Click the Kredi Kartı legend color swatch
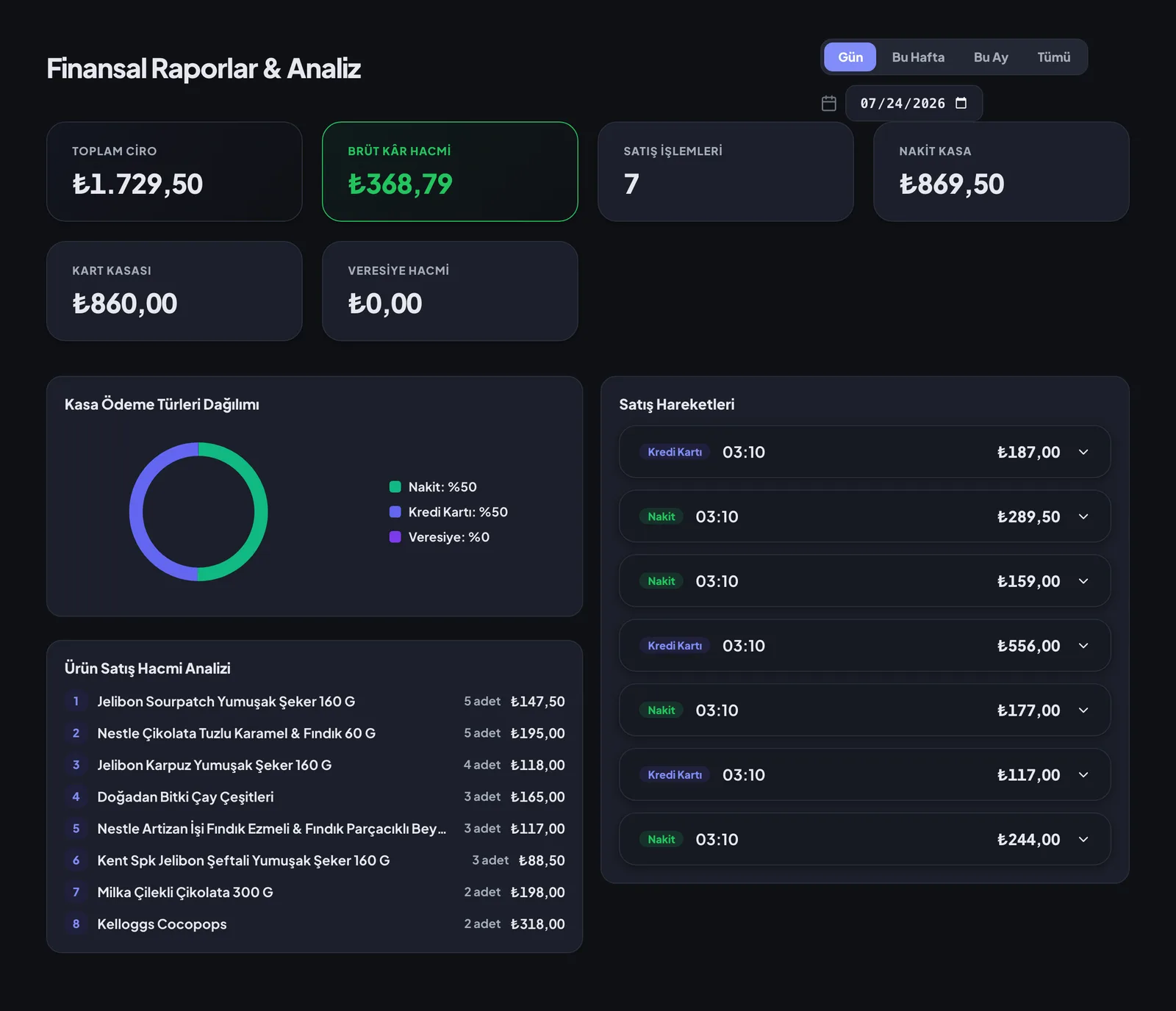 (395, 511)
